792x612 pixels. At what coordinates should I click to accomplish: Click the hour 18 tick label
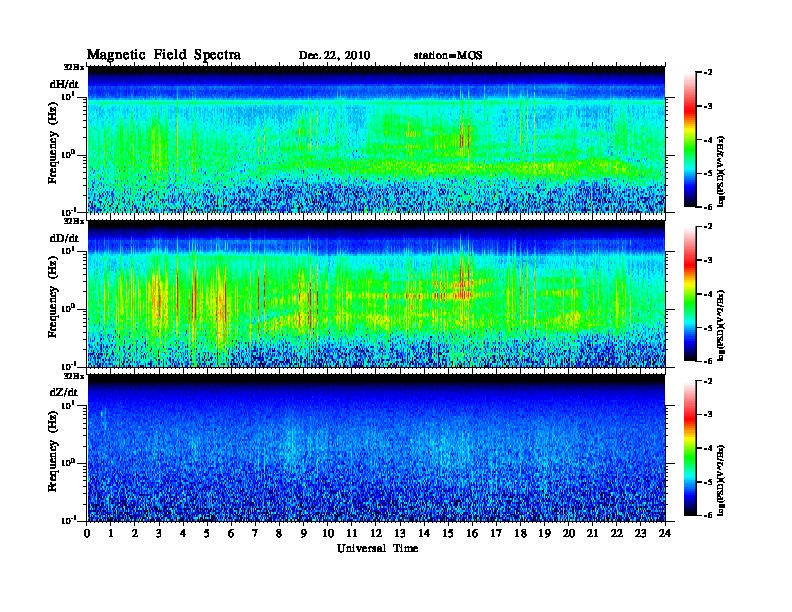pos(520,533)
